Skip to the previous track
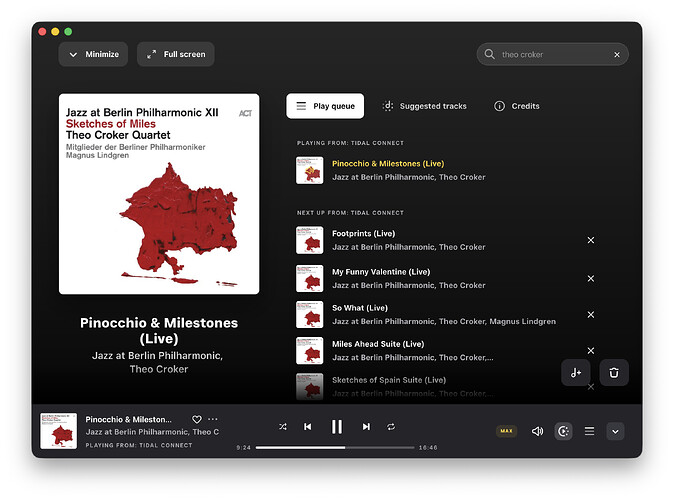 point(308,427)
